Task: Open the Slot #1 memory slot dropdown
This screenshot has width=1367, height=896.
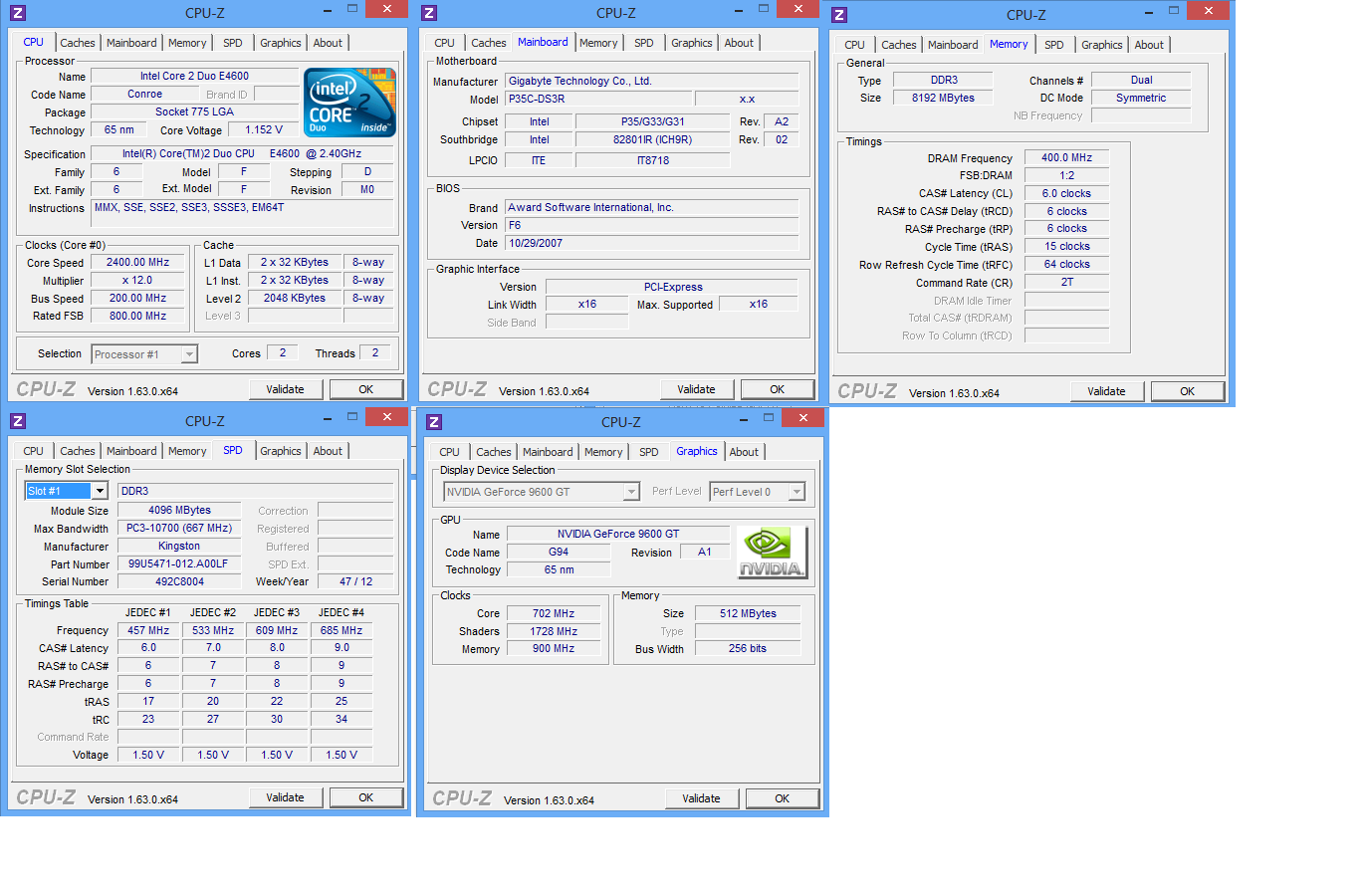Action: coord(100,491)
